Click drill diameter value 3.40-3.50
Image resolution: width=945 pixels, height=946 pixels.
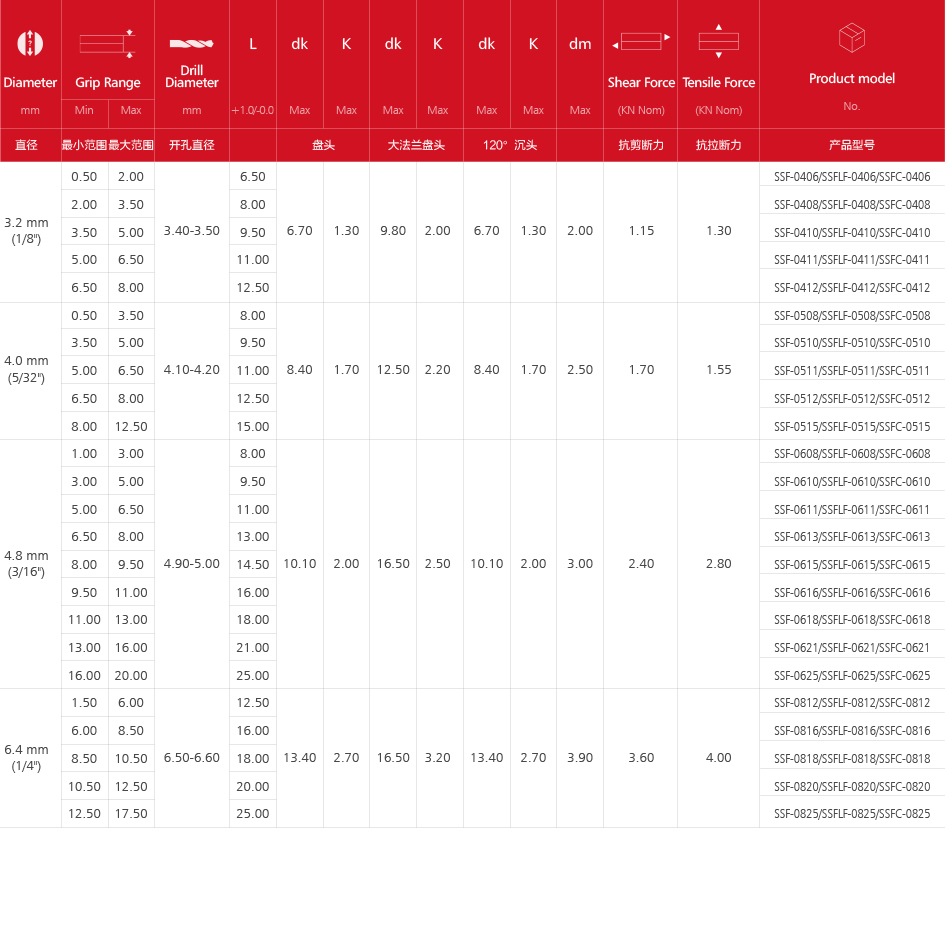click(192, 231)
